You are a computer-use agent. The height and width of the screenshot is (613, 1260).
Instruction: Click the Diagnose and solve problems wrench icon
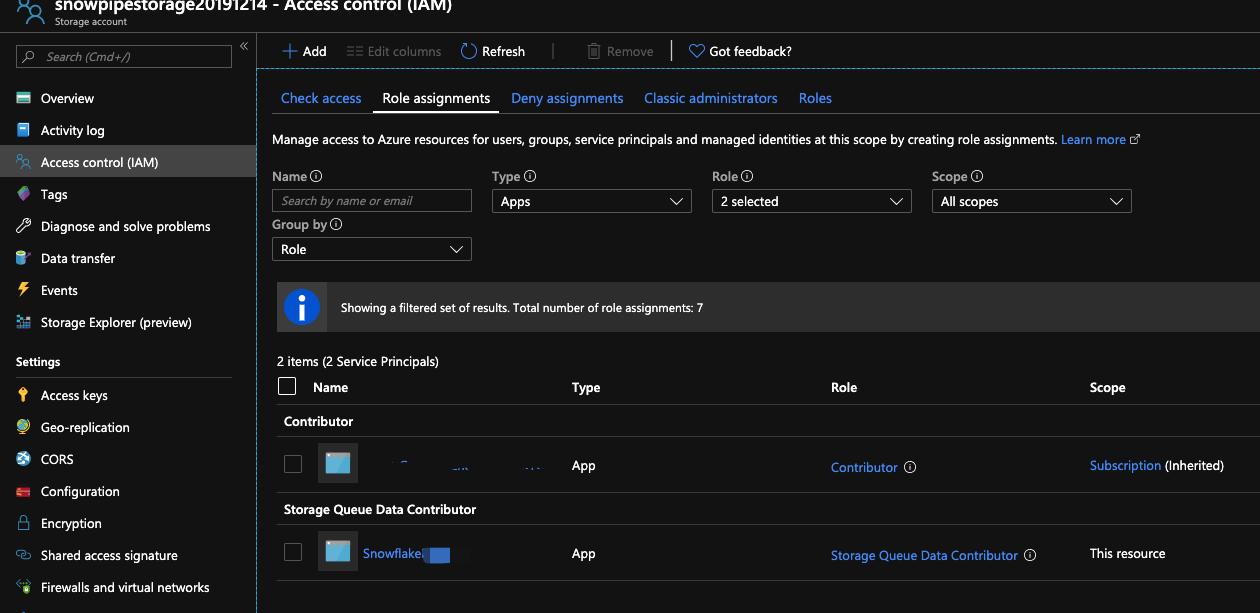click(x=23, y=226)
